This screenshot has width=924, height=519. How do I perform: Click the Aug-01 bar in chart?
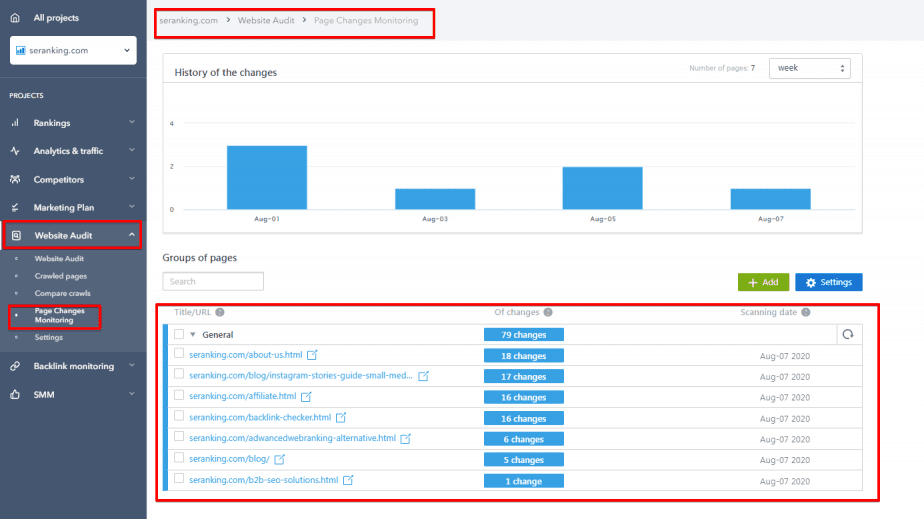coord(267,177)
